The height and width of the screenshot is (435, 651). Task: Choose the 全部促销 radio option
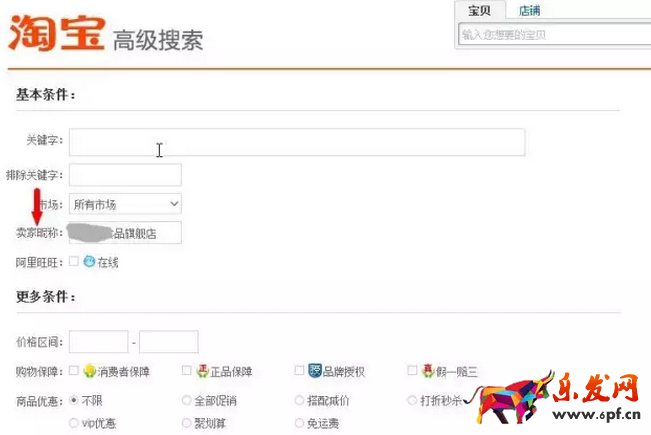click(x=186, y=400)
